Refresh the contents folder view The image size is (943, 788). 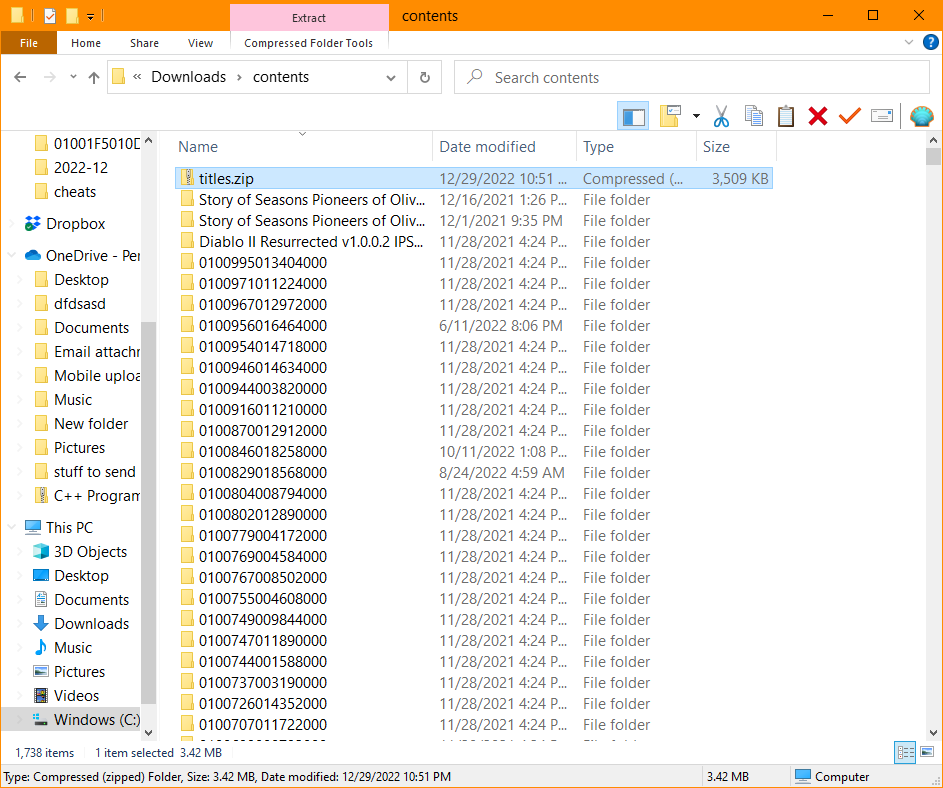click(425, 78)
